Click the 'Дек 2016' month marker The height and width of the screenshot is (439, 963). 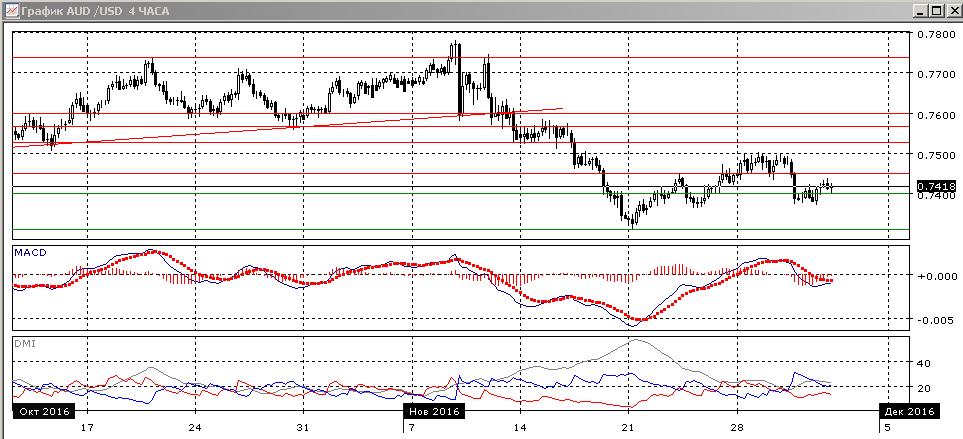[x=908, y=411]
